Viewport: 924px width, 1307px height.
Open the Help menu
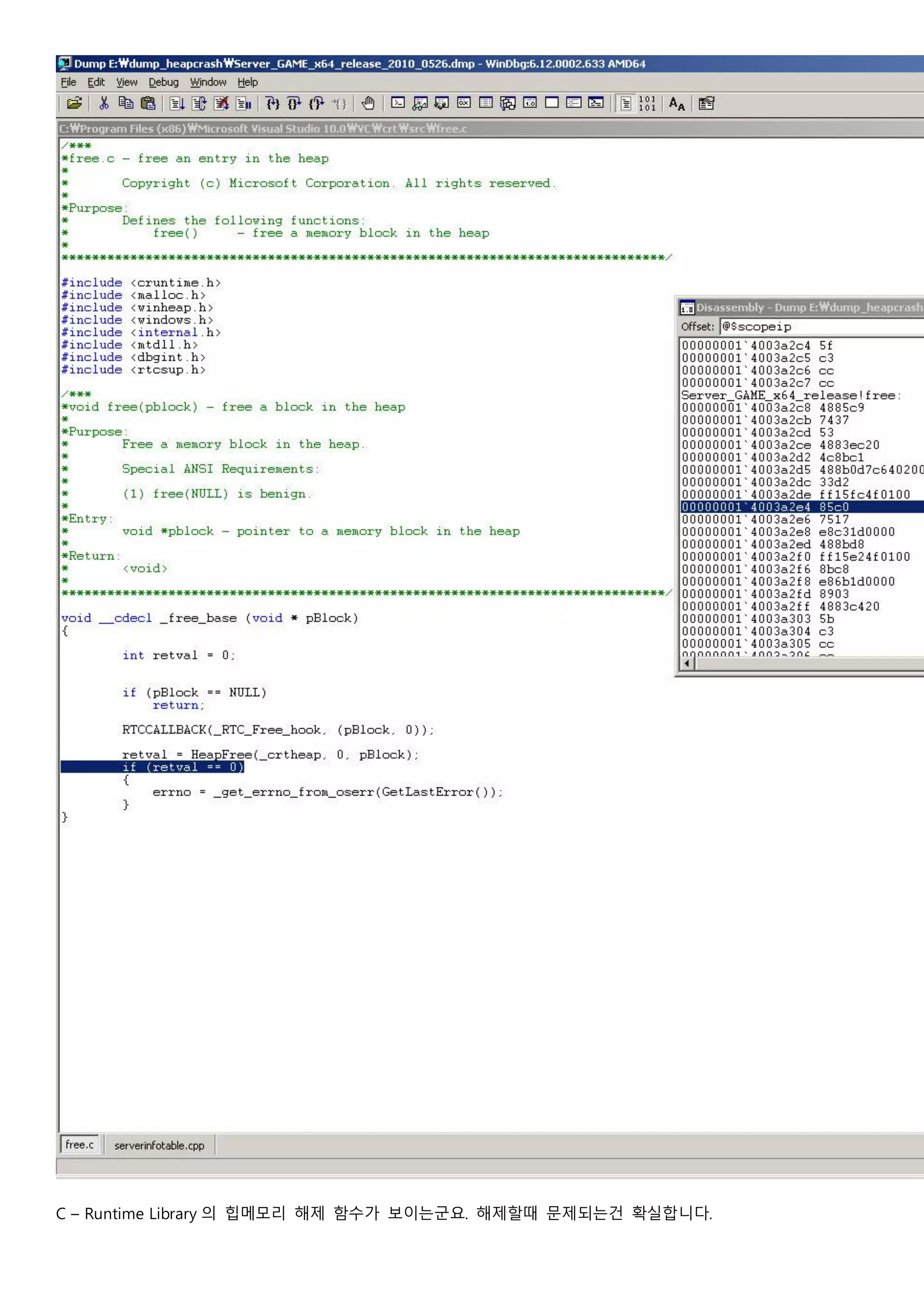[x=248, y=82]
